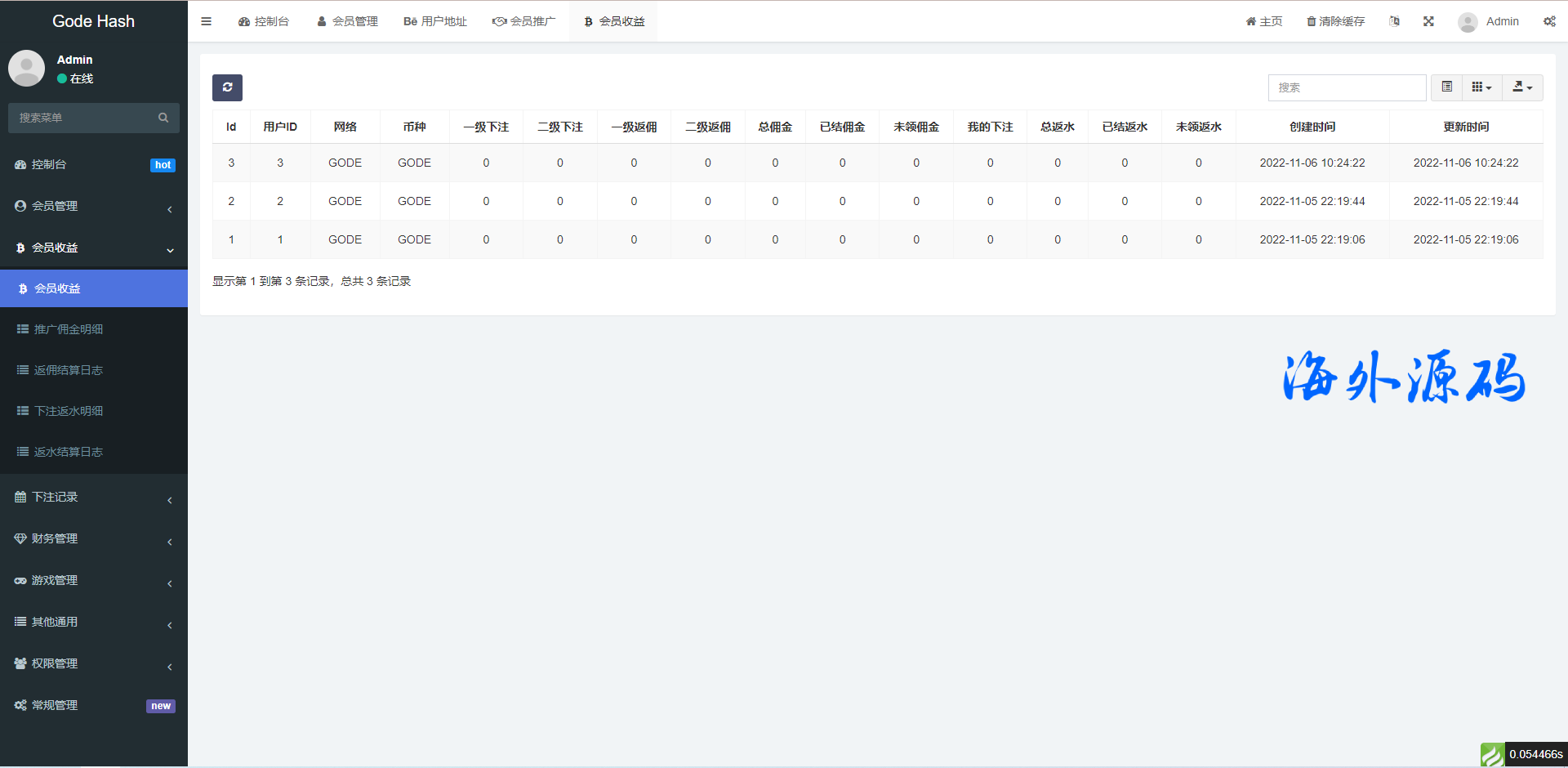Collapse the 会员收益 sidebar group

click(x=93, y=248)
